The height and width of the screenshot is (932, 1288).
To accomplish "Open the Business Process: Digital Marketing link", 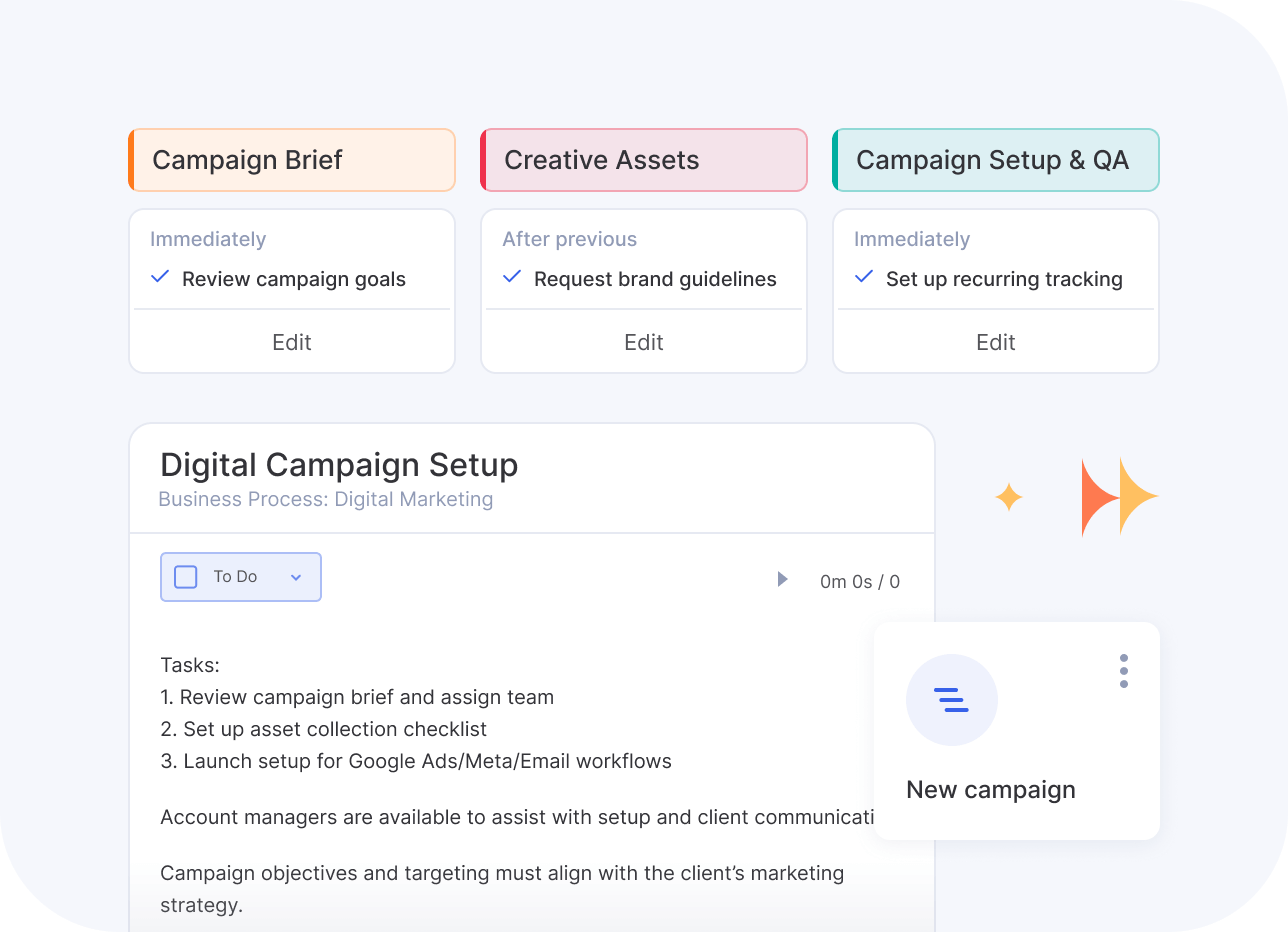I will point(326,499).
